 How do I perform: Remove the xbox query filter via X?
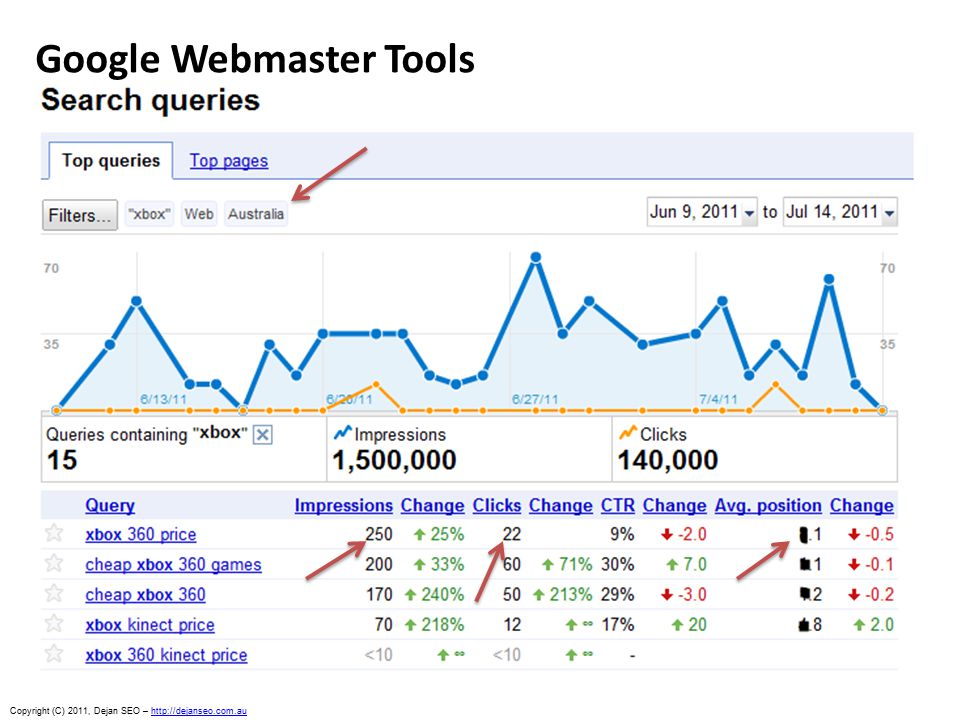263,435
